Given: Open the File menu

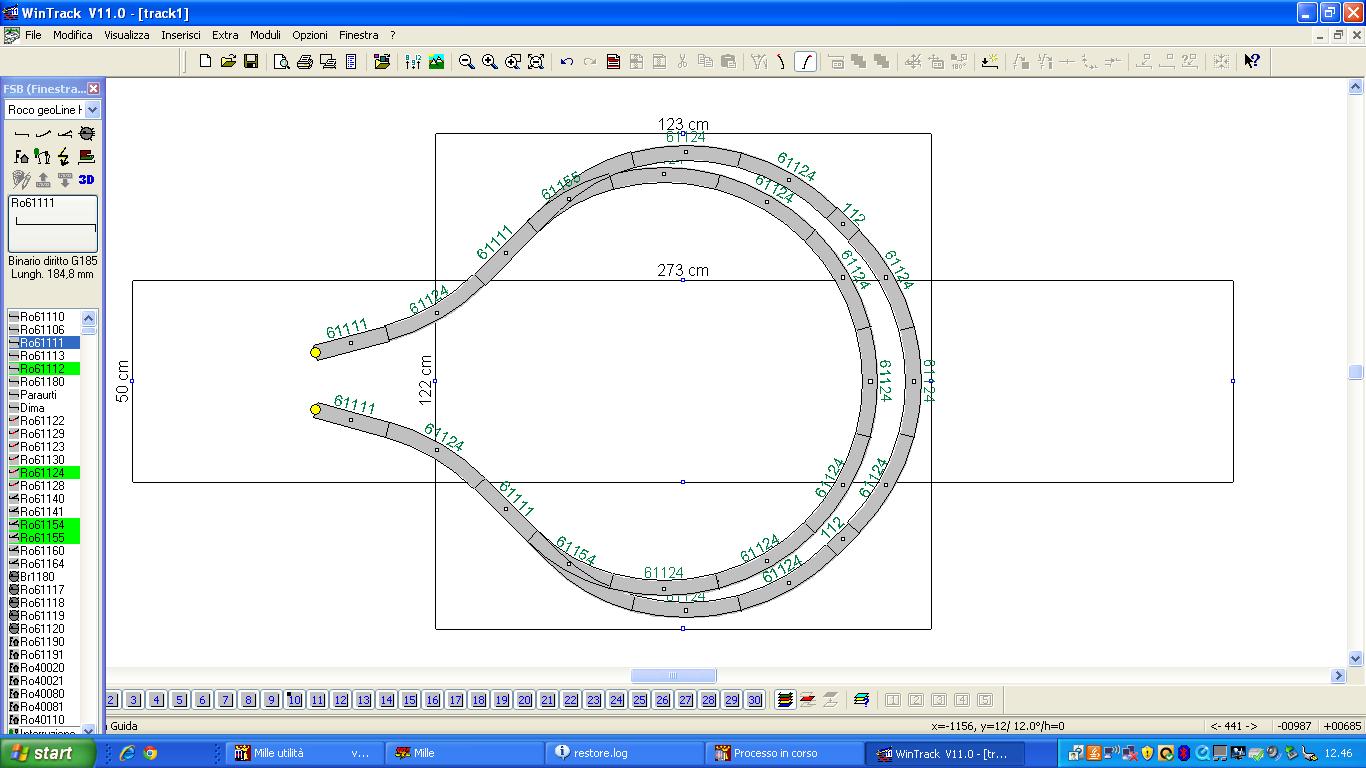Looking at the screenshot, I should pos(33,35).
